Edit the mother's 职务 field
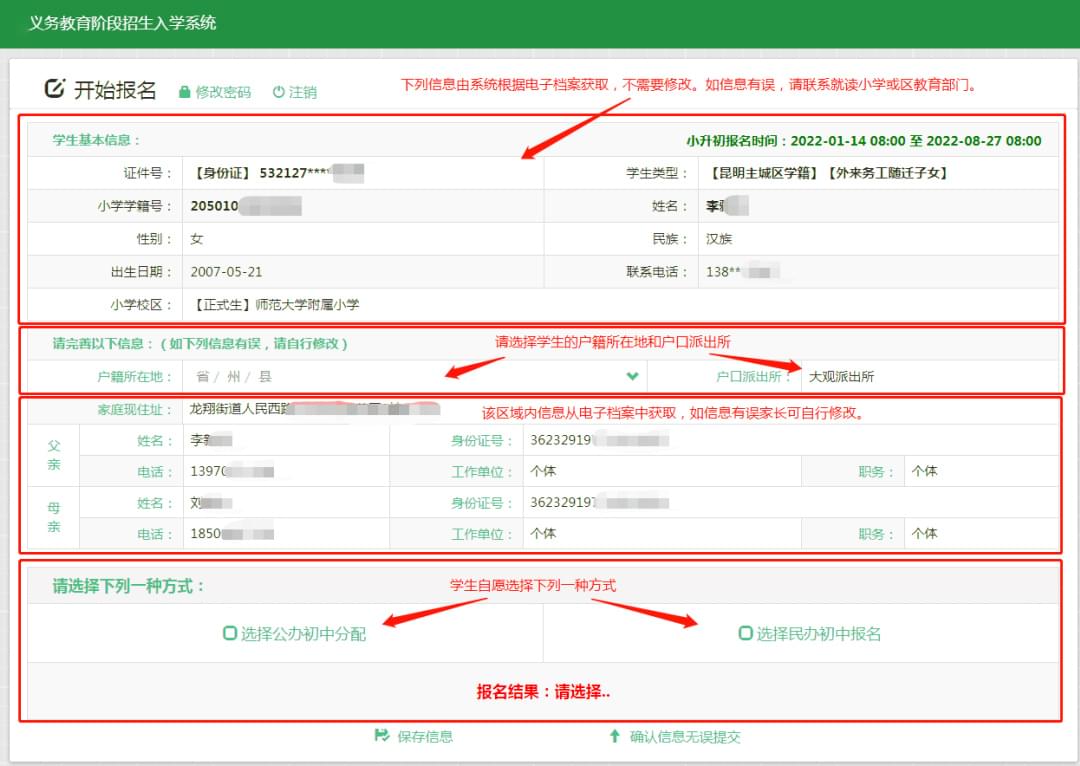The width and height of the screenshot is (1080, 766). pyautogui.click(x=980, y=534)
